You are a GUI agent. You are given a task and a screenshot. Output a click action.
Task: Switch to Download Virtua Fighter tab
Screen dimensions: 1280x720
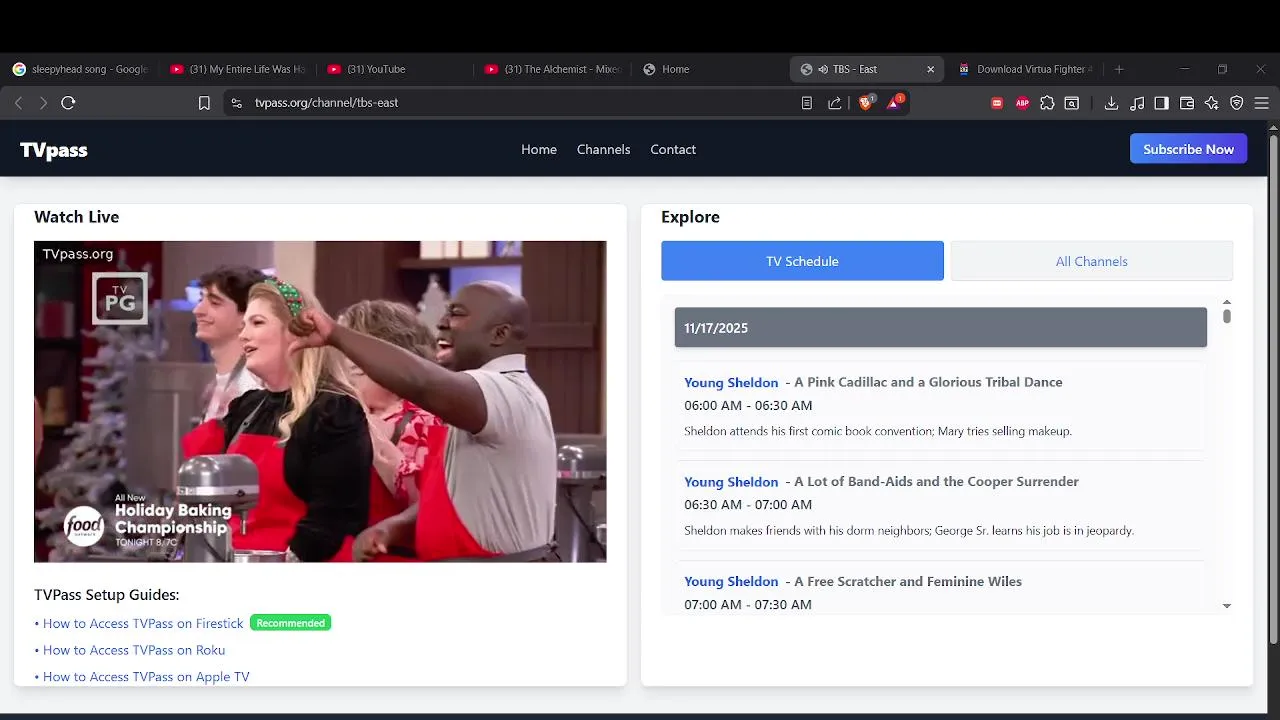(1025, 69)
